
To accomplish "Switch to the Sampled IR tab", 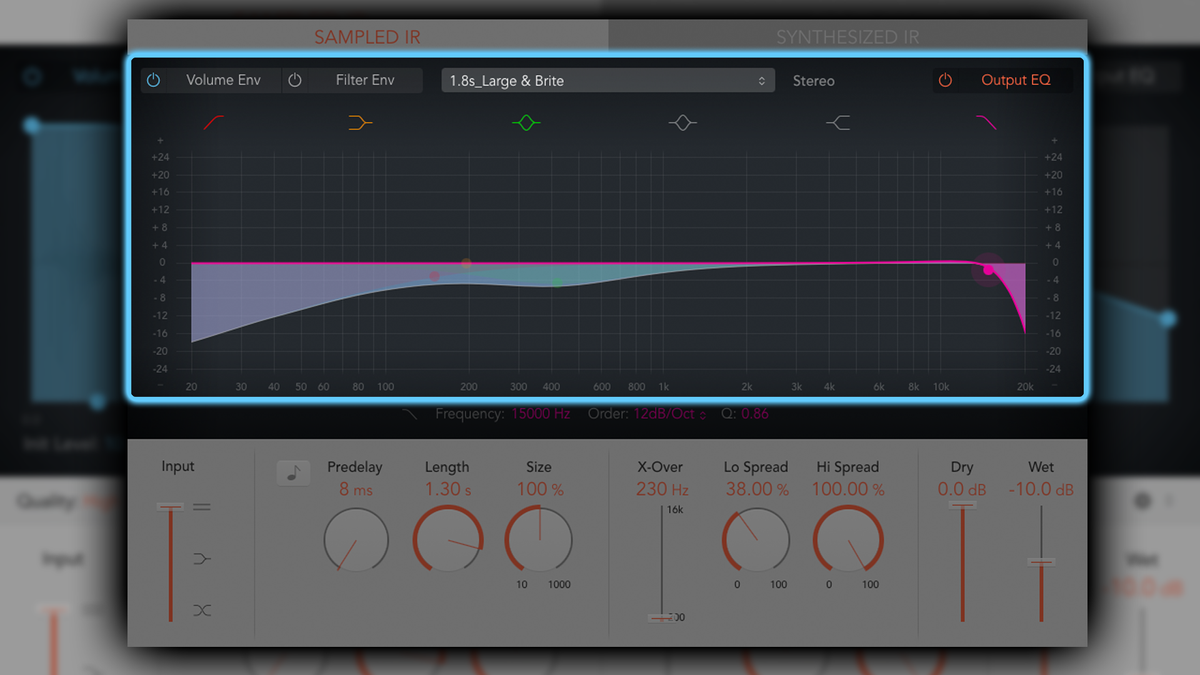I will point(367,35).
